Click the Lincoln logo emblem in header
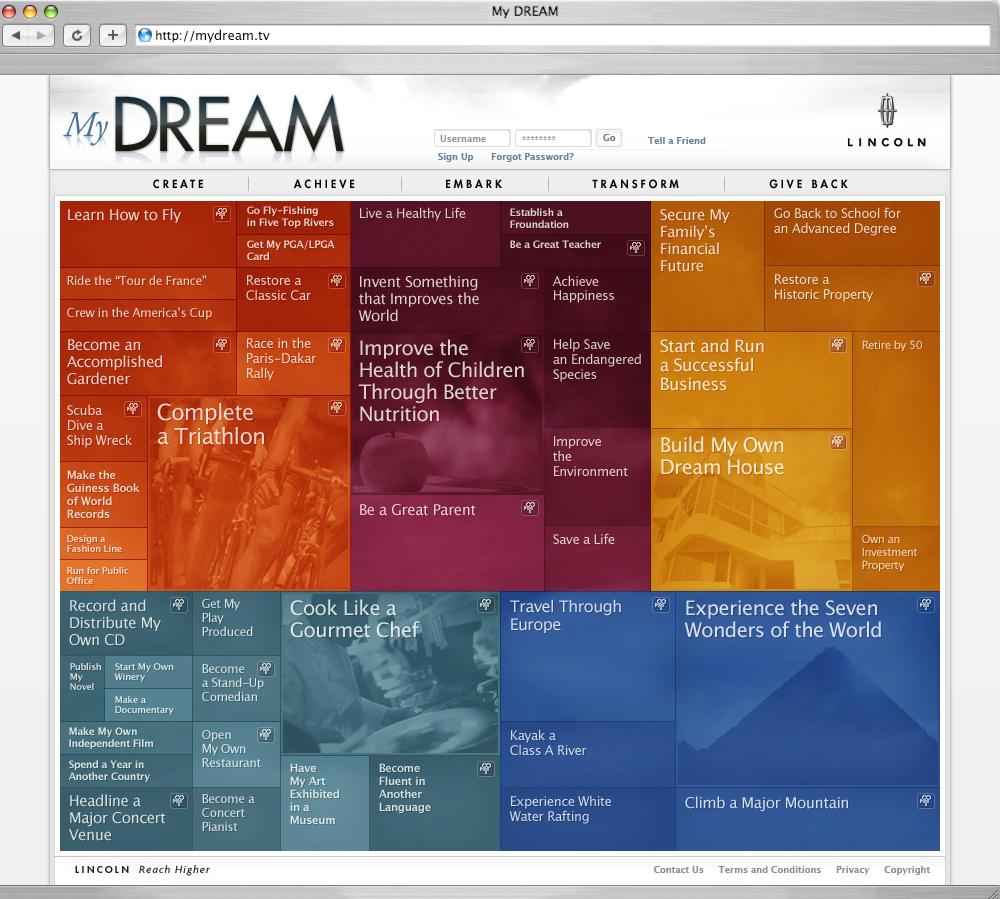Screen dimensions: 1000x899 [886, 112]
